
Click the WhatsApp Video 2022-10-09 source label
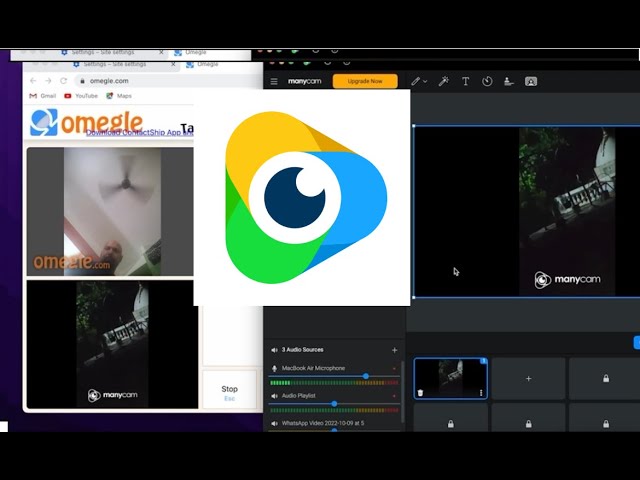(x=323, y=423)
